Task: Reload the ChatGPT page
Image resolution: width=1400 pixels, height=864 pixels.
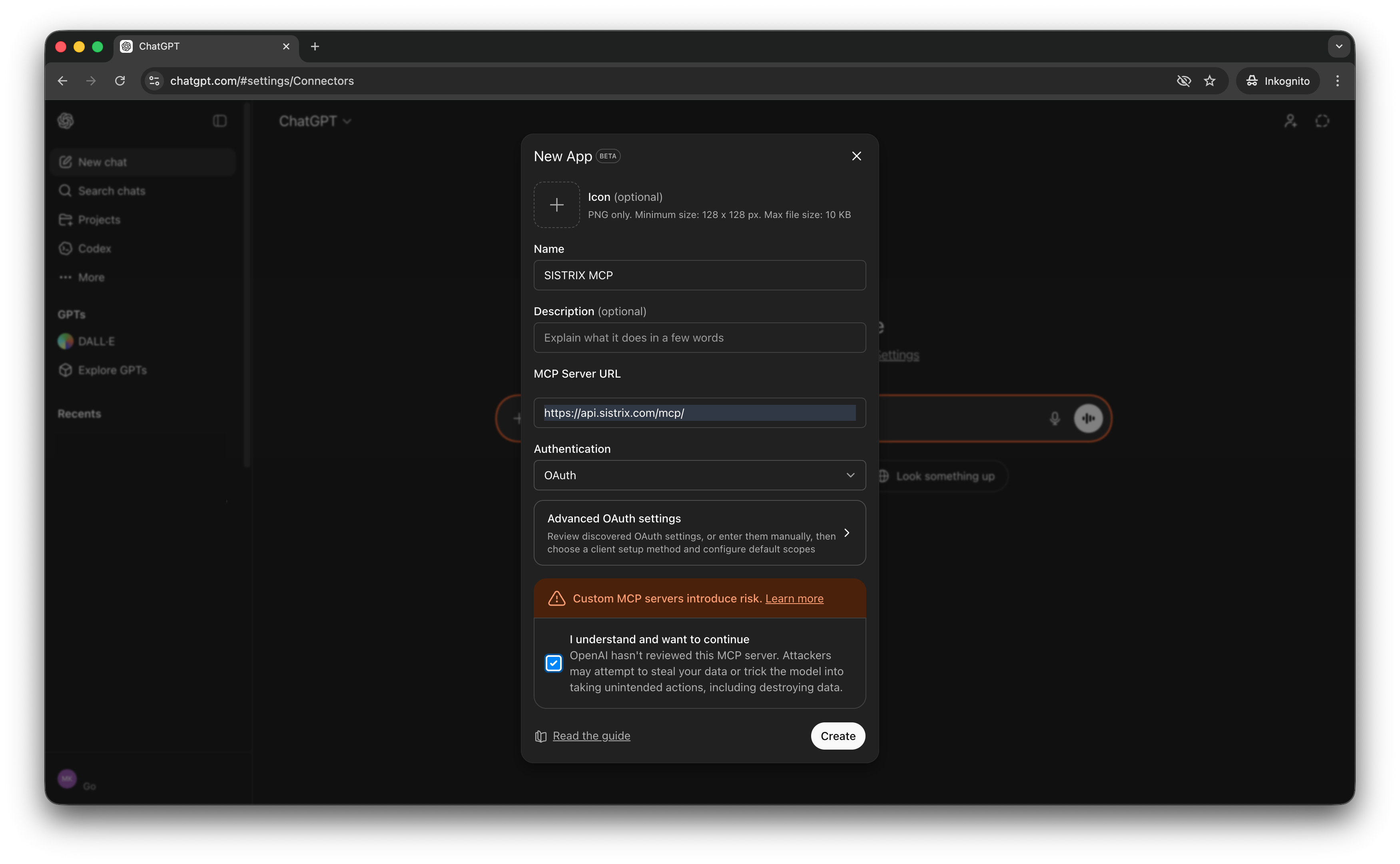Action: (120, 81)
